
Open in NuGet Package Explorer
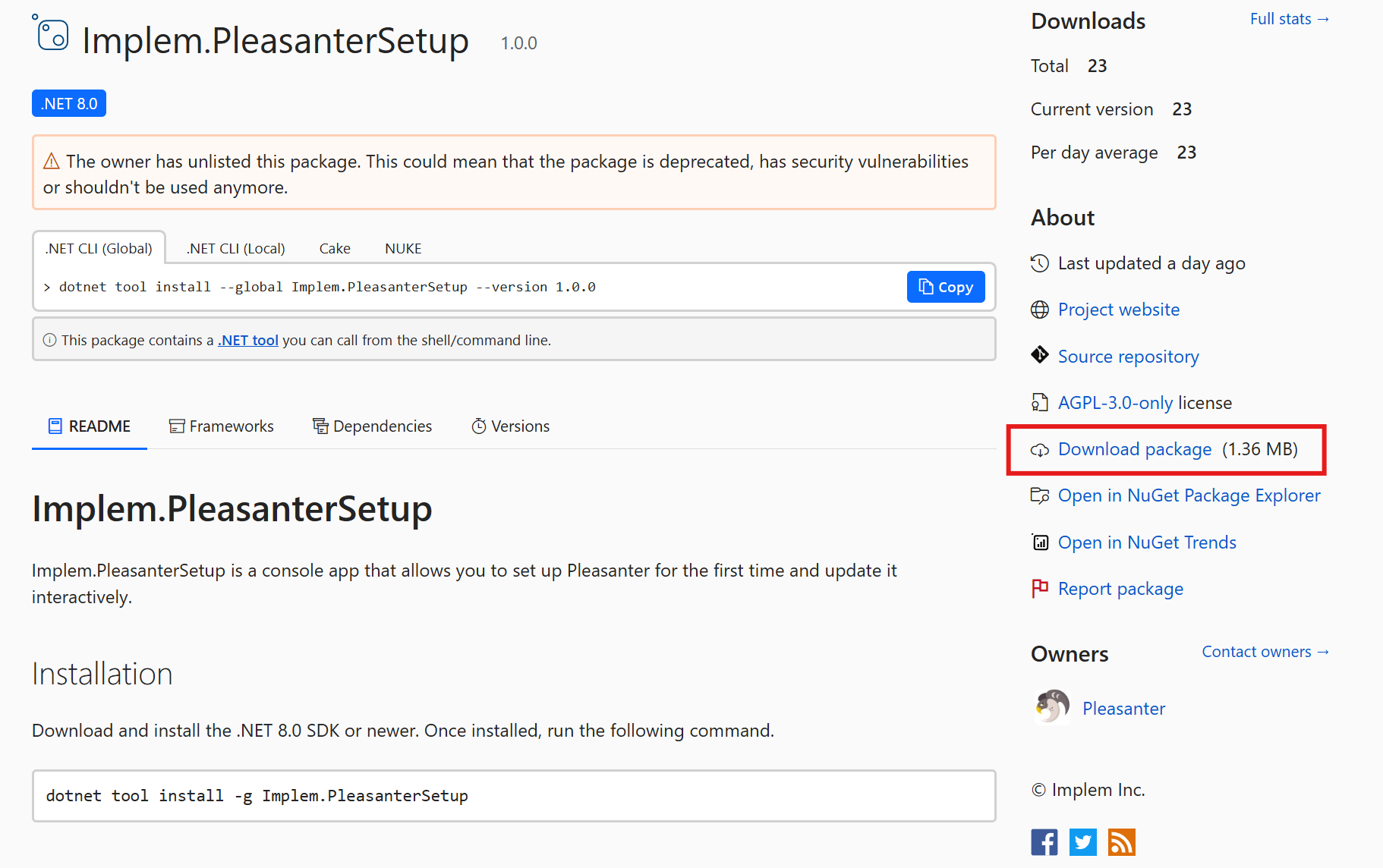[1189, 495]
